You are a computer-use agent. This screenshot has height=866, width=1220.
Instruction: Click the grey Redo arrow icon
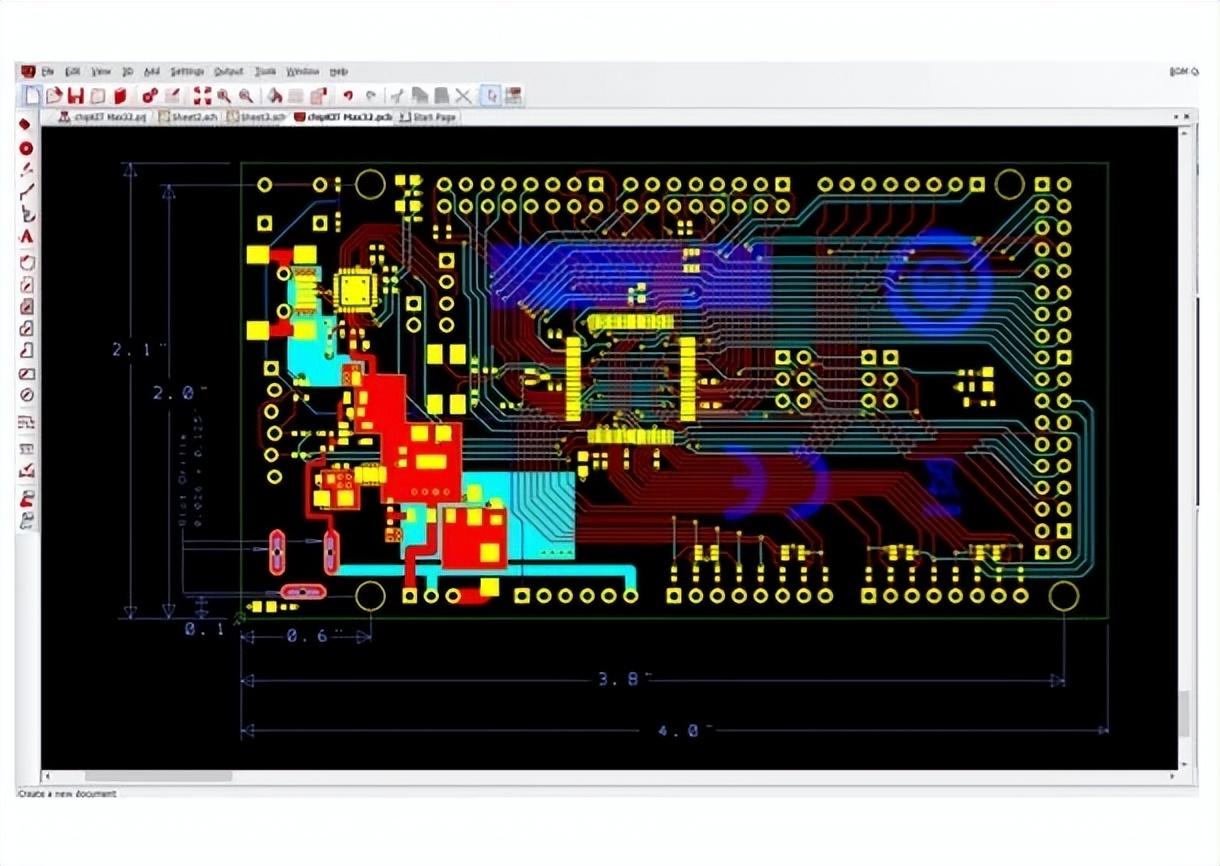370,96
